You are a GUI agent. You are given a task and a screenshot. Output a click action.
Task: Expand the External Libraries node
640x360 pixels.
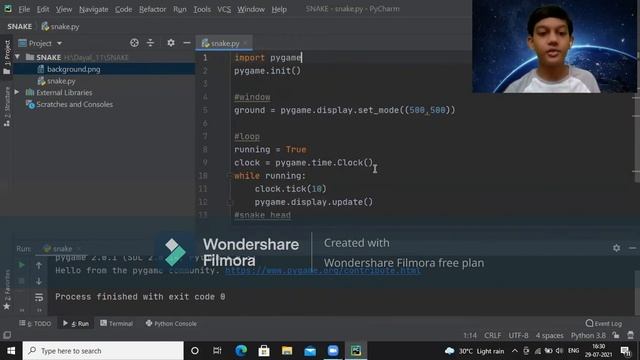click(x=17, y=92)
